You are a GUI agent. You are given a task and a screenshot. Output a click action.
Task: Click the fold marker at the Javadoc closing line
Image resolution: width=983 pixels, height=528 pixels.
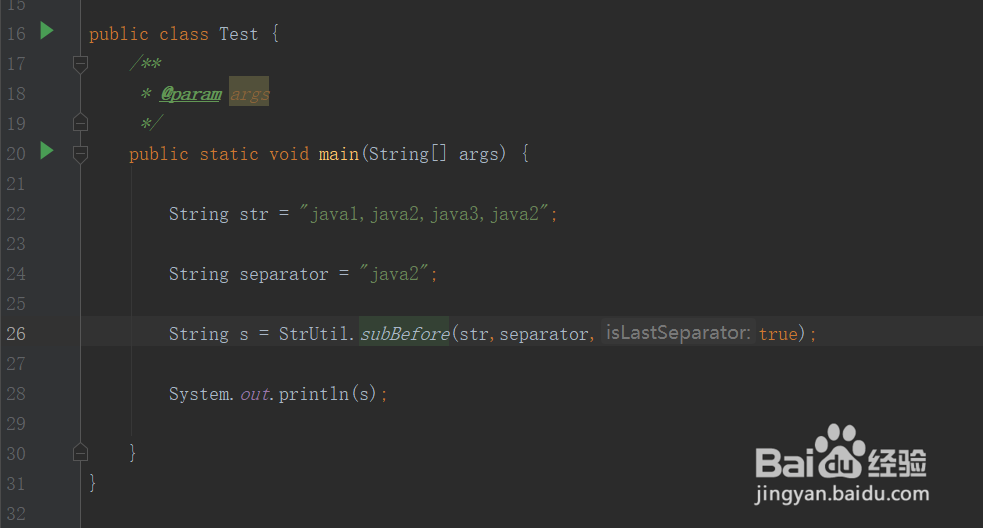click(81, 123)
